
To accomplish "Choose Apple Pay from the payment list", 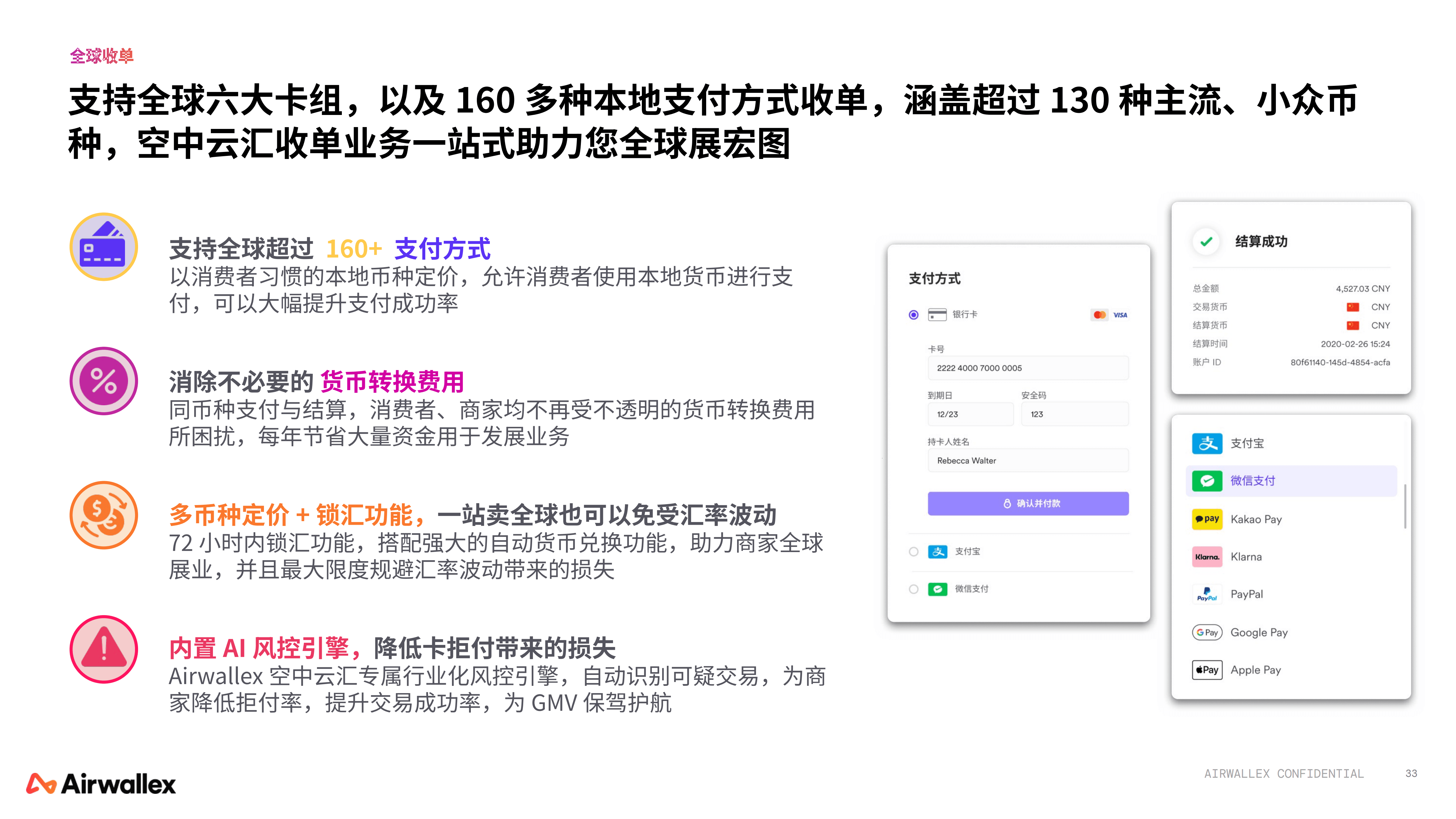I will 1292,670.
